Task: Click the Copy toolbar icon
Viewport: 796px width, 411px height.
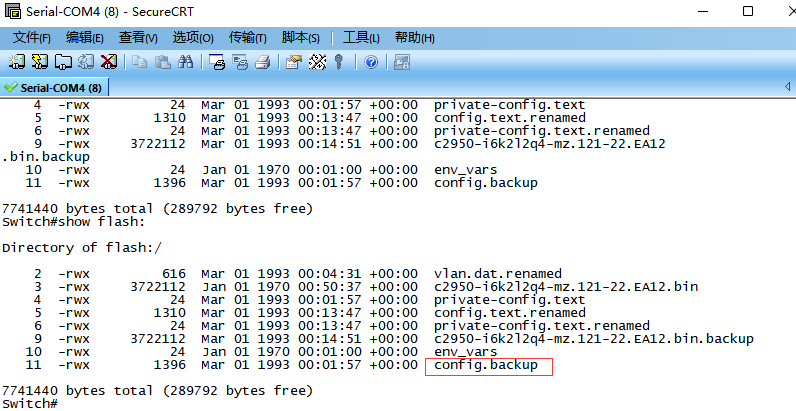Action: click(139, 62)
